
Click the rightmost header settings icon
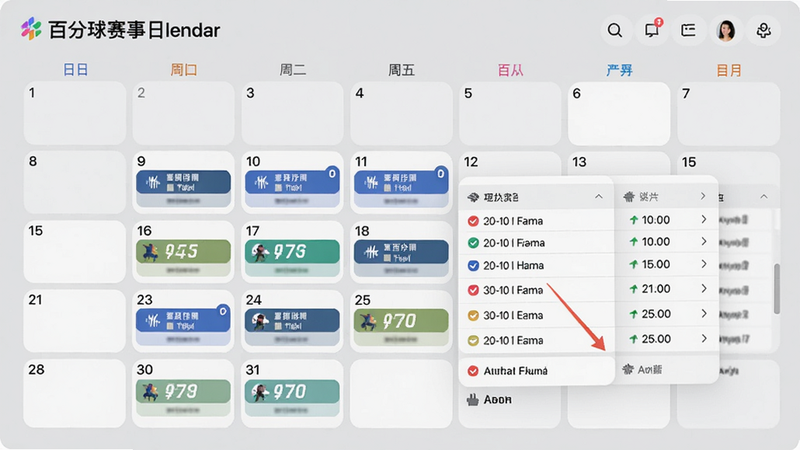click(763, 31)
